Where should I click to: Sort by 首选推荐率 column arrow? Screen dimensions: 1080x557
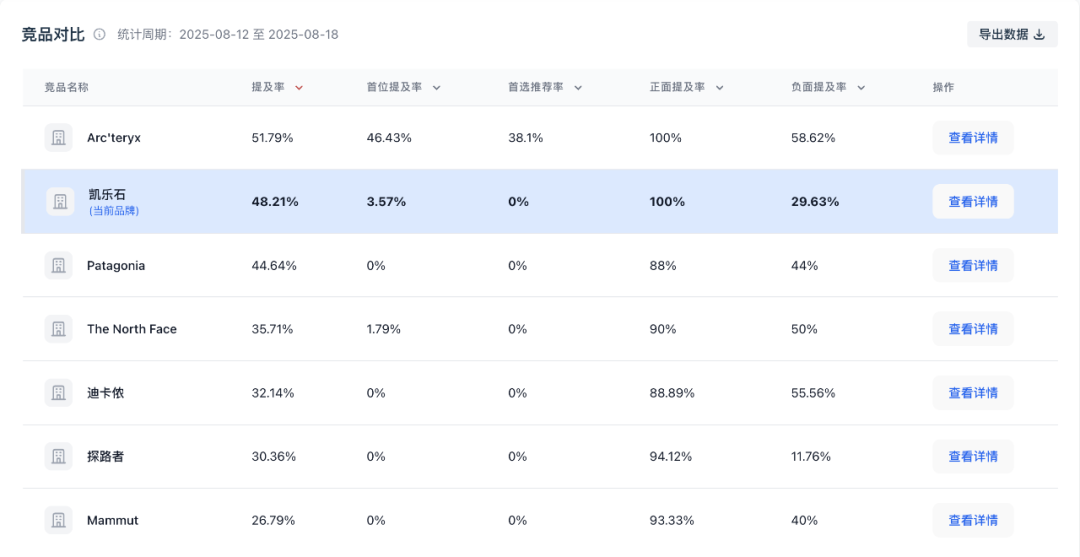point(578,87)
